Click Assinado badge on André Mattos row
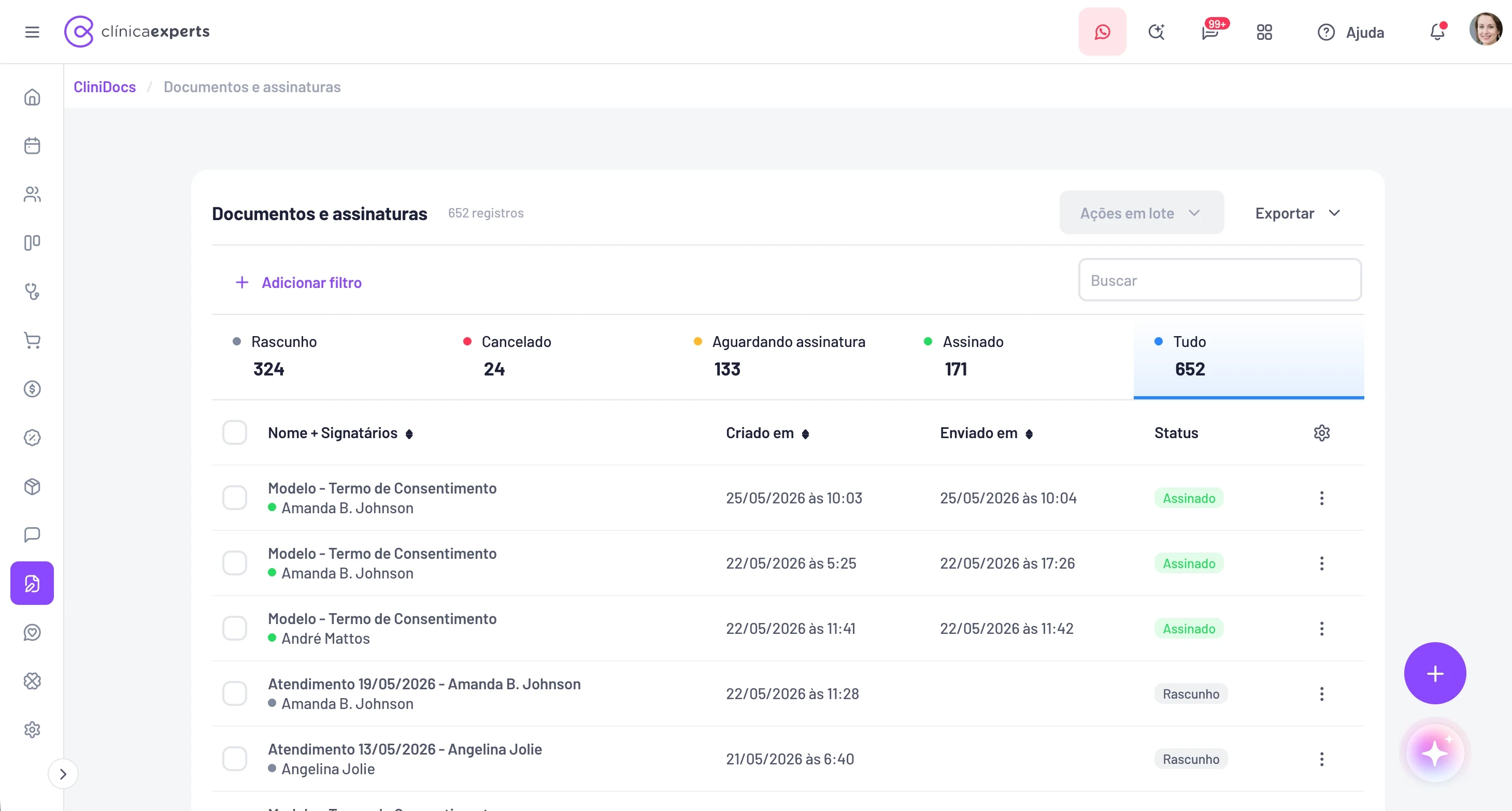The image size is (1512, 811). tap(1189, 629)
